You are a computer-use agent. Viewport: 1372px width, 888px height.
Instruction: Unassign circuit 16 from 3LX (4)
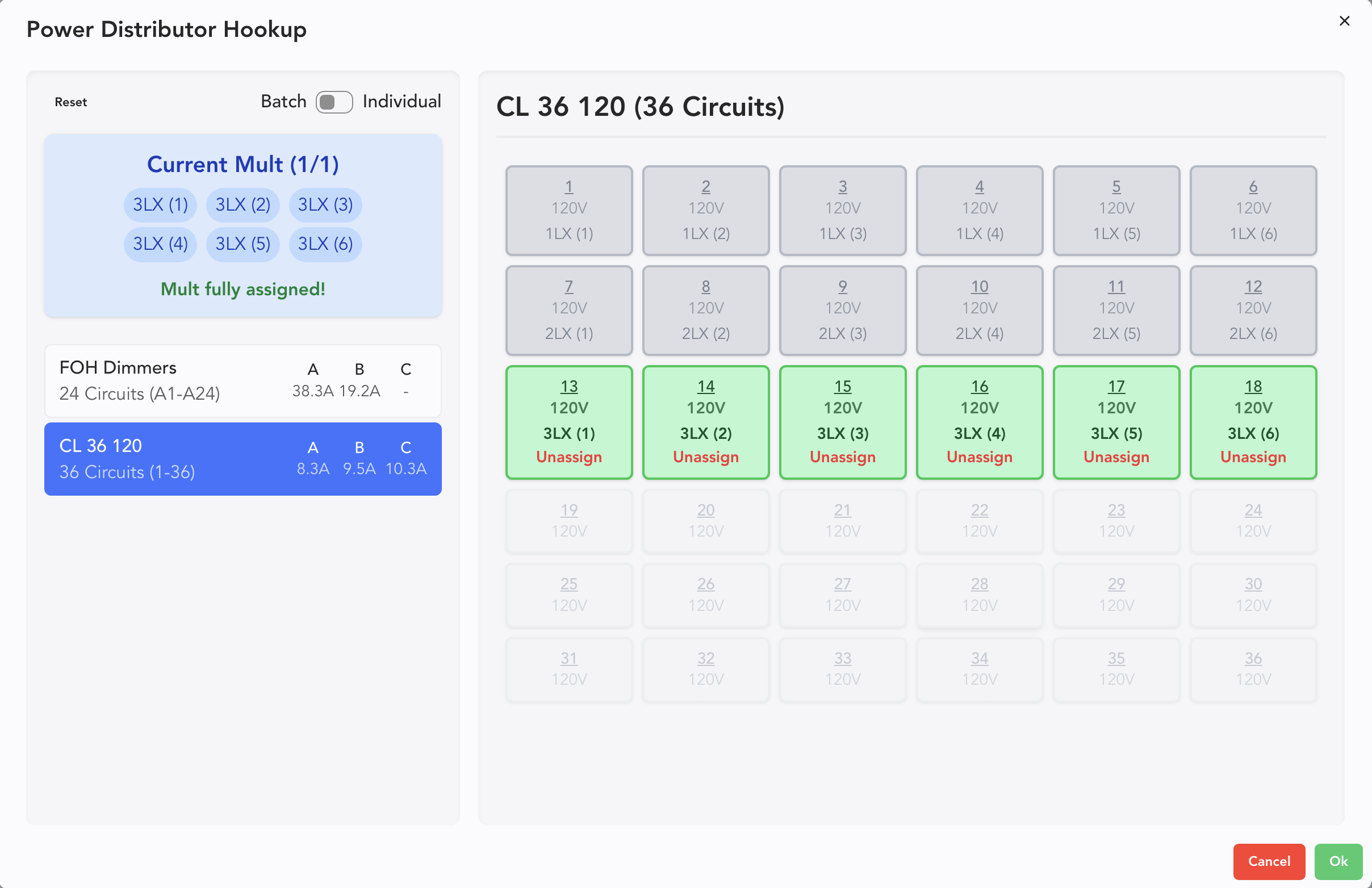[979, 457]
